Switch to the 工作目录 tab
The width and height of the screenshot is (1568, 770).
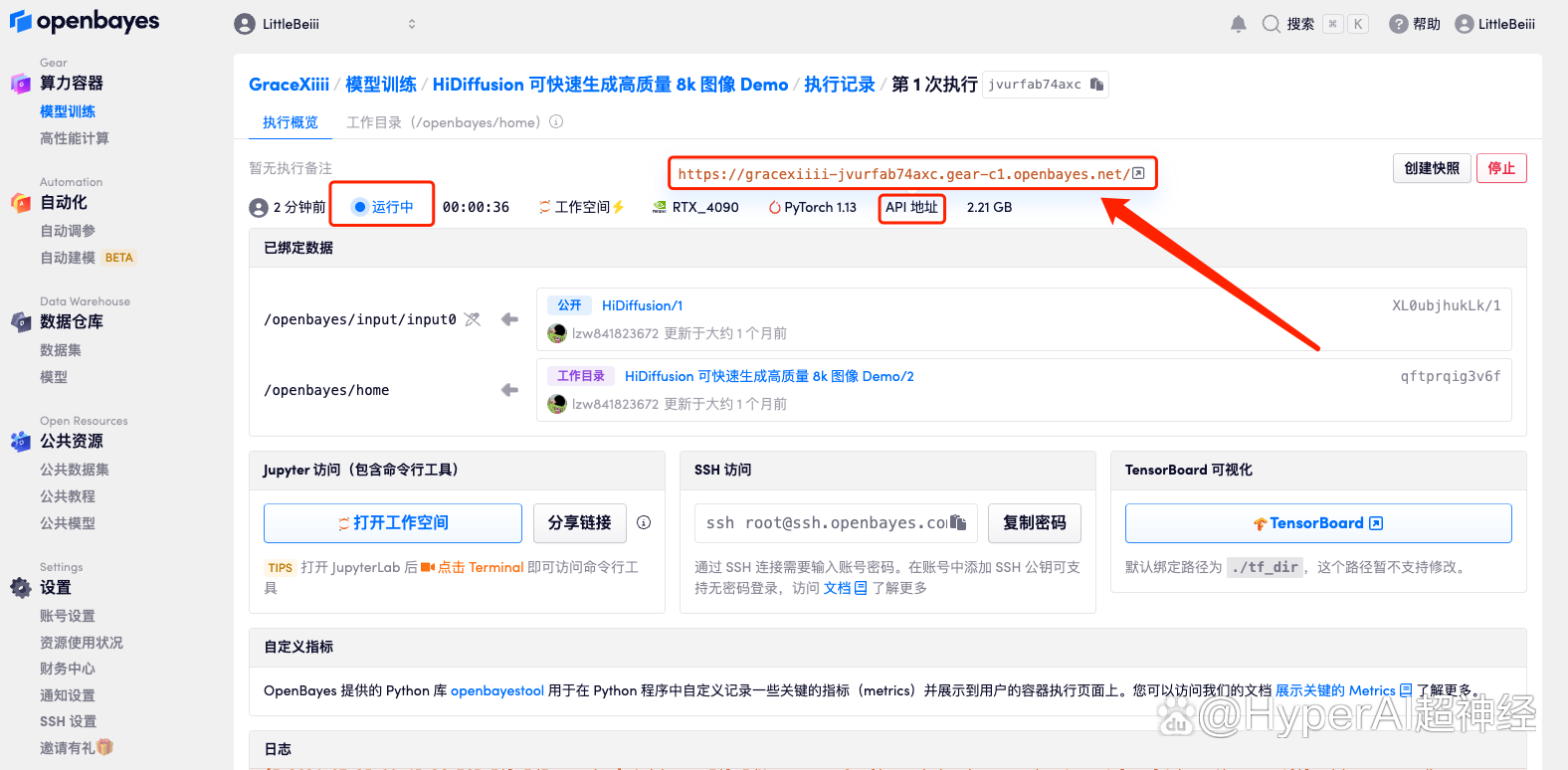(443, 122)
